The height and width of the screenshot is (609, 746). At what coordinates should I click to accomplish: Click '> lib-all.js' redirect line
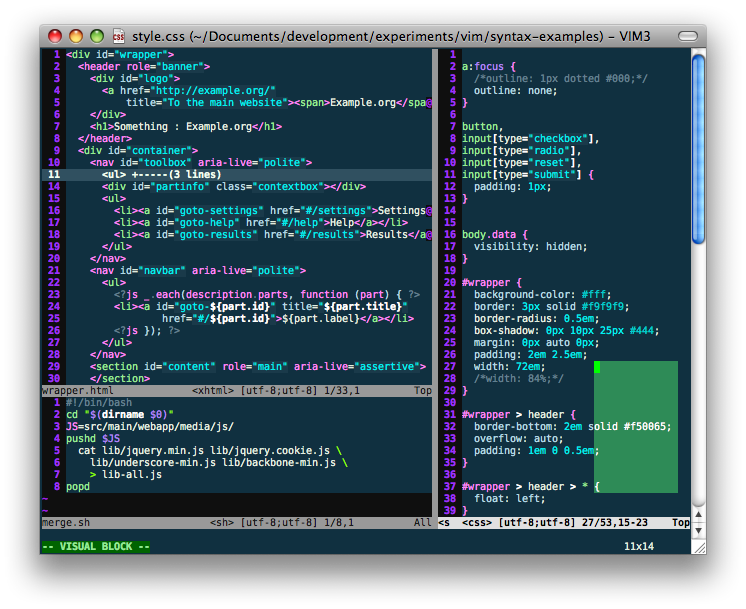click(126, 475)
